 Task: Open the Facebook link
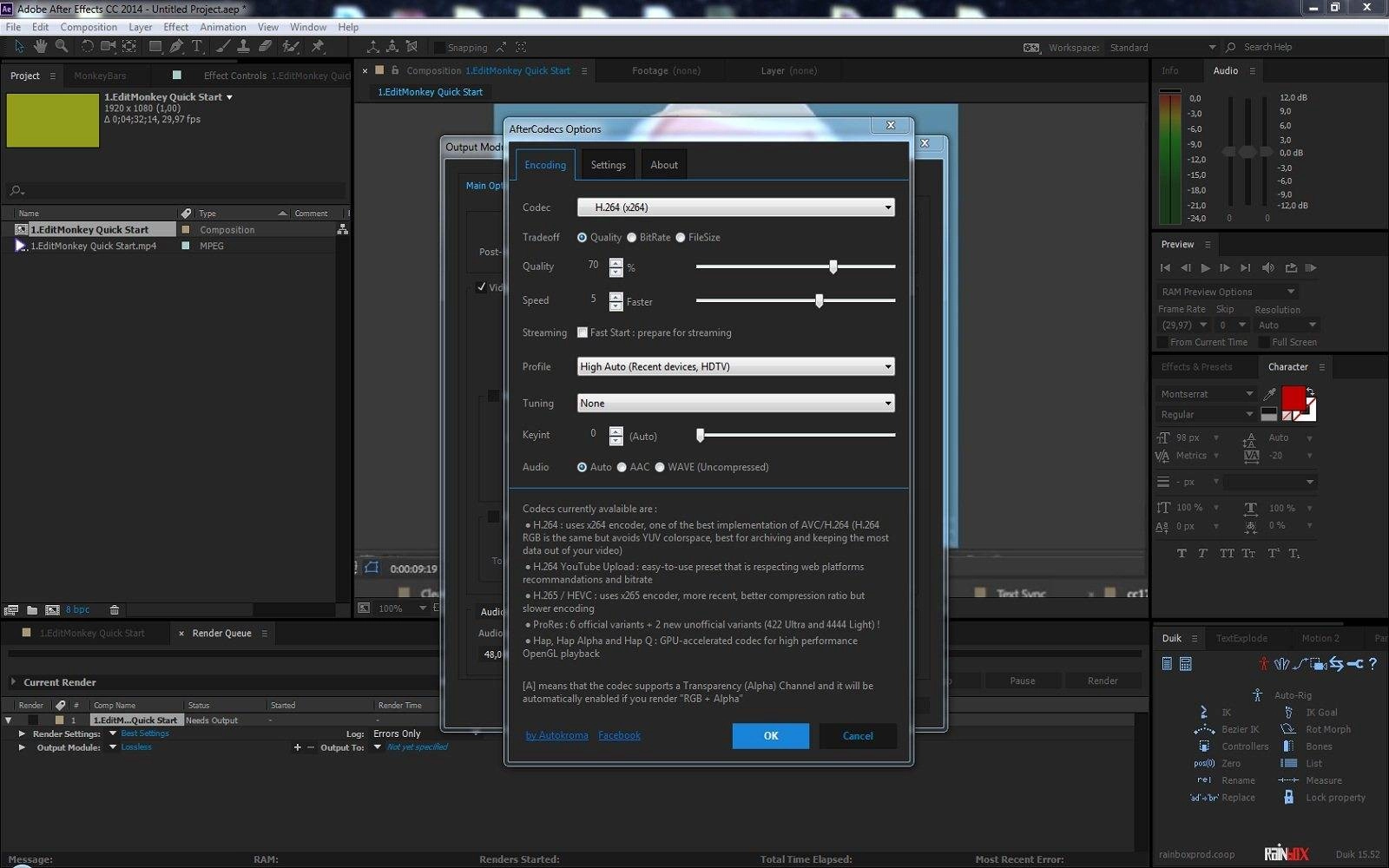[x=619, y=735]
